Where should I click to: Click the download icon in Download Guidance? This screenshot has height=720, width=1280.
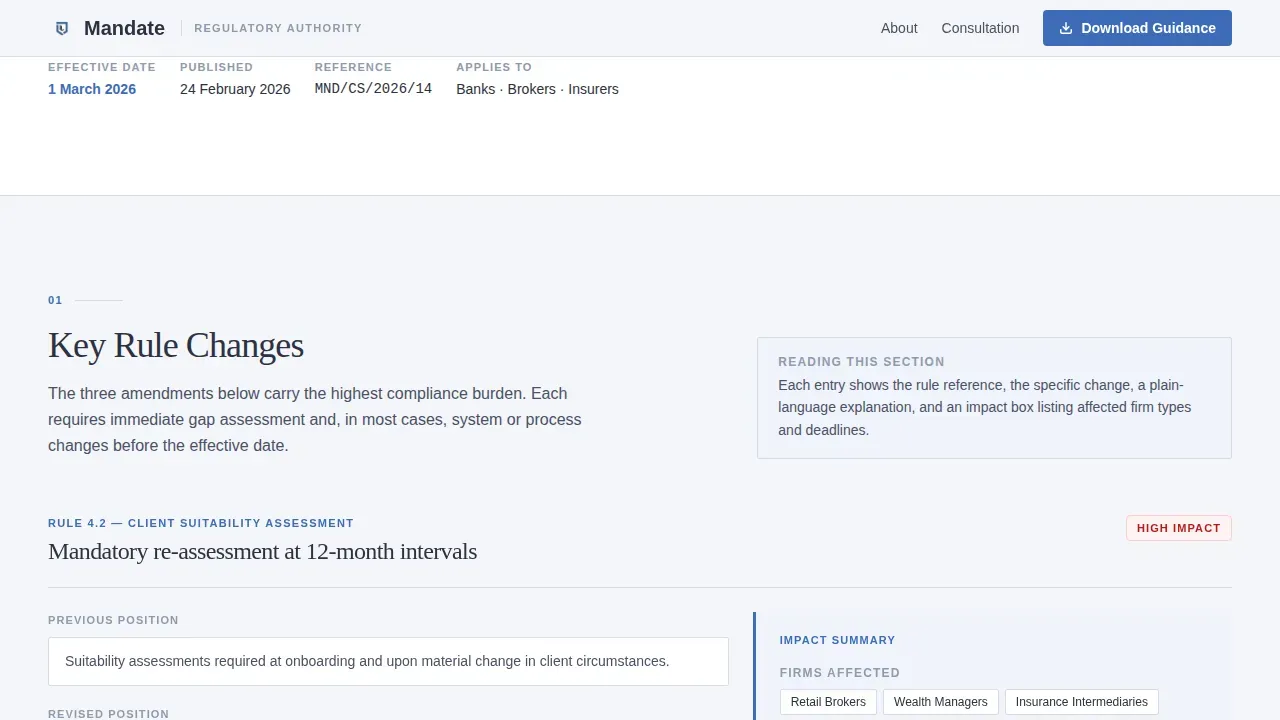click(x=1066, y=28)
